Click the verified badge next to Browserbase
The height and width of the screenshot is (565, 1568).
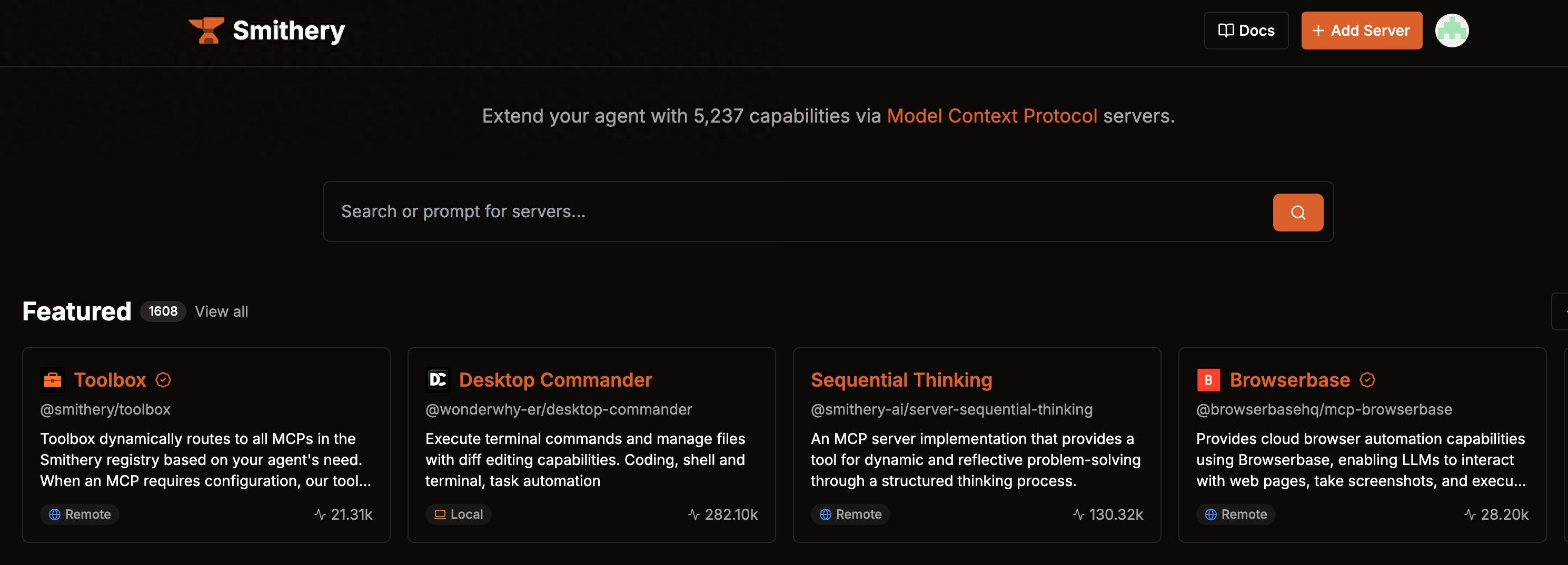pyautogui.click(x=1367, y=380)
